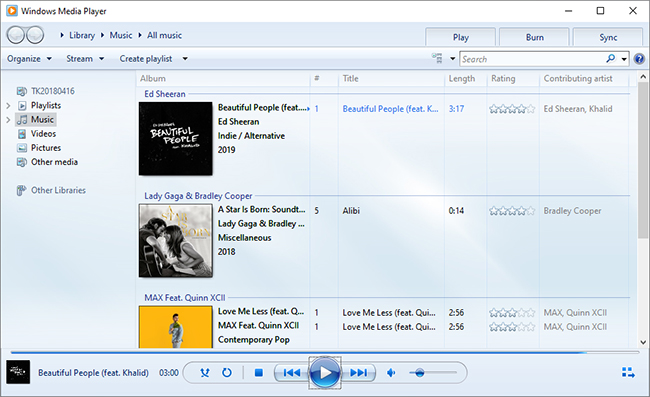Open the search options dropdown arrow
This screenshot has width=650, height=397.
624,59
